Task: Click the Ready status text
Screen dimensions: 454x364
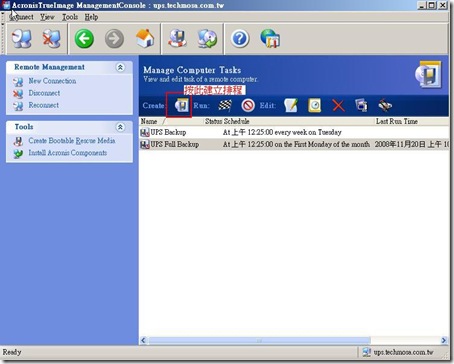Action: [x=12, y=352]
